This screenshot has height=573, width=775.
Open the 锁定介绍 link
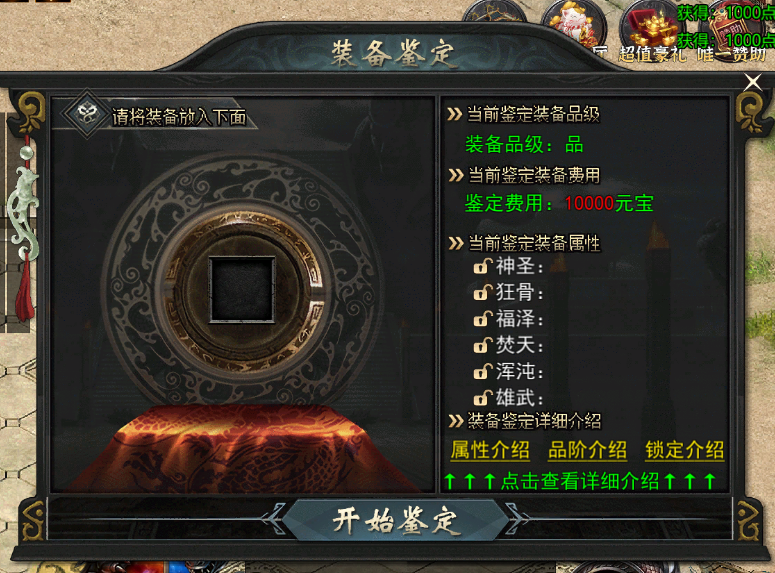pos(685,450)
